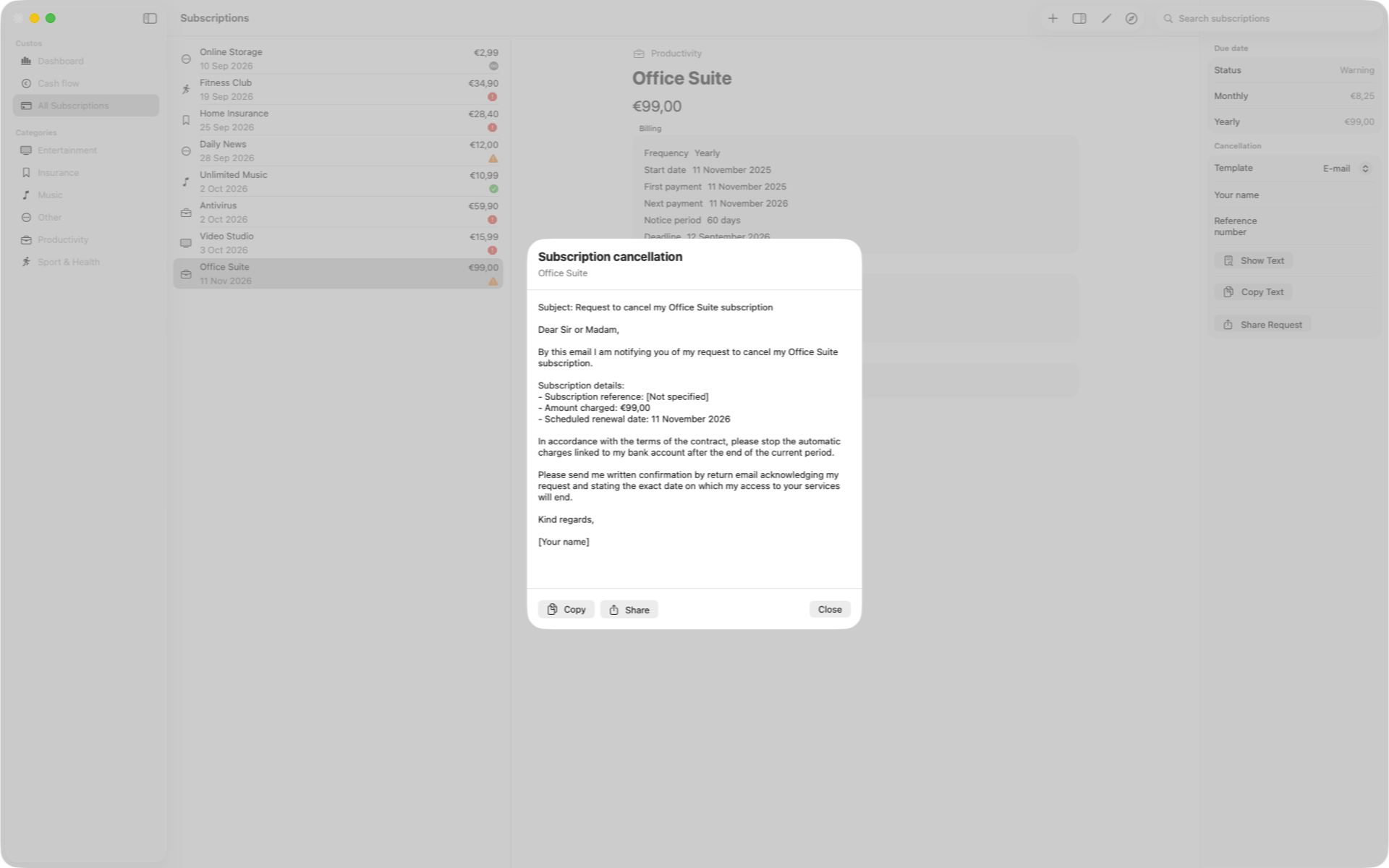Toggle the sidebar visibility icon

150,18
